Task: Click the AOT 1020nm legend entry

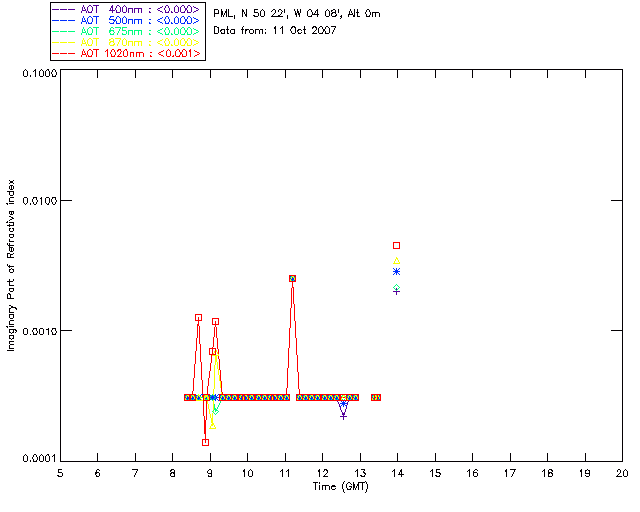Action: coord(127,53)
